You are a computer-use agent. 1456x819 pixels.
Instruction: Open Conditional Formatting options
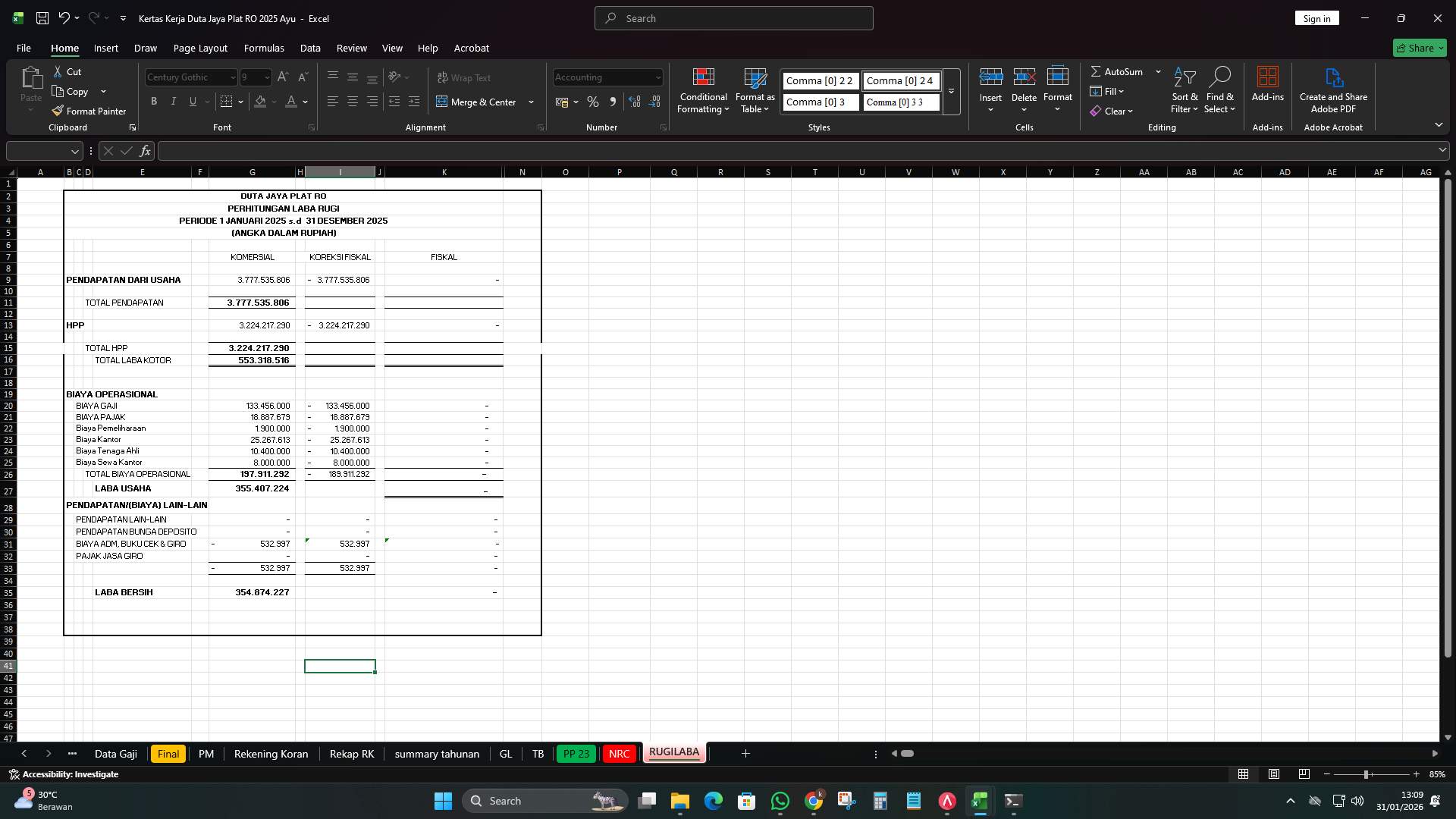pyautogui.click(x=703, y=91)
